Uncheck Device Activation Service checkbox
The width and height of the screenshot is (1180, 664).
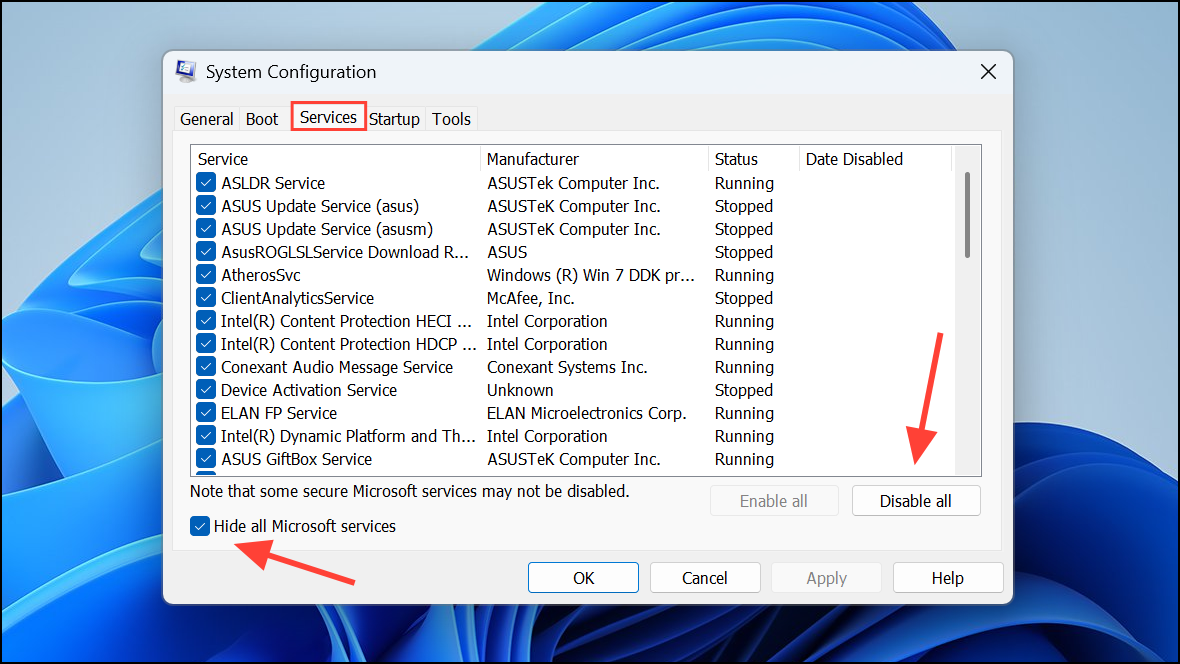(205, 389)
